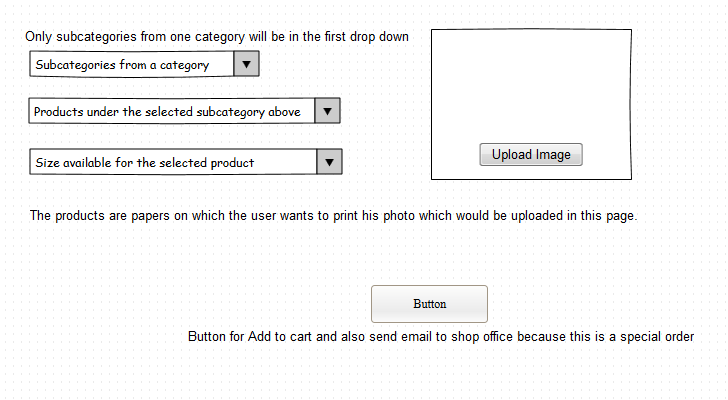Click the Products dropdown arrow button
728x400 pixels.
pyautogui.click(x=328, y=111)
